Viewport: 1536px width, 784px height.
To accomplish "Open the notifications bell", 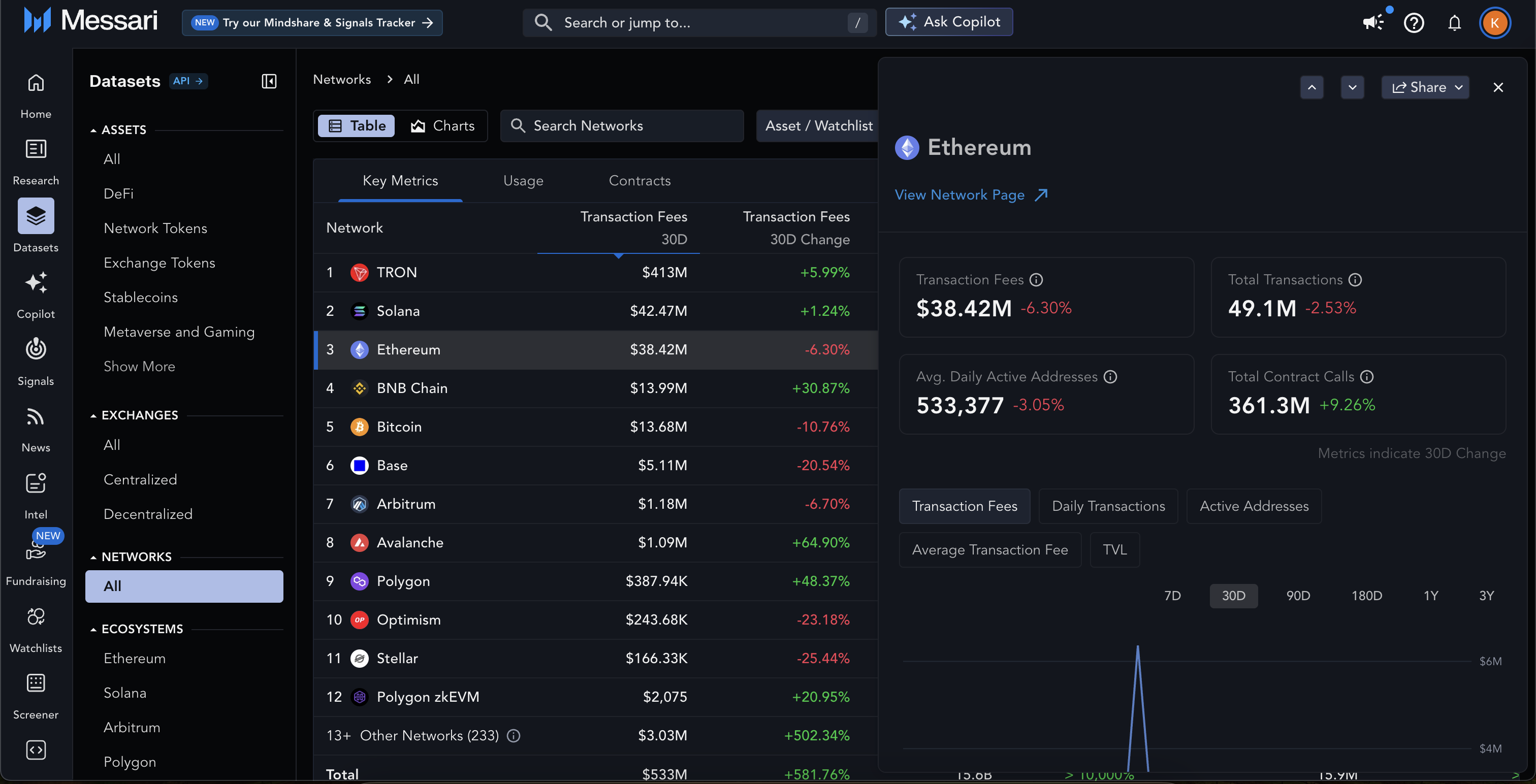I will click(1455, 23).
